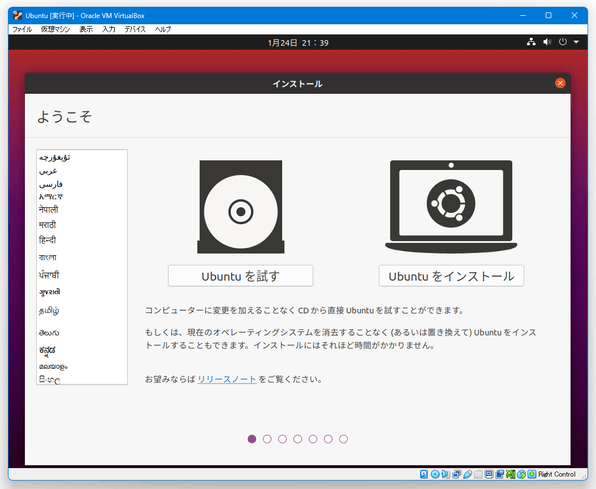Expand the system menu arrow in Ubuntu top bar

576,42
